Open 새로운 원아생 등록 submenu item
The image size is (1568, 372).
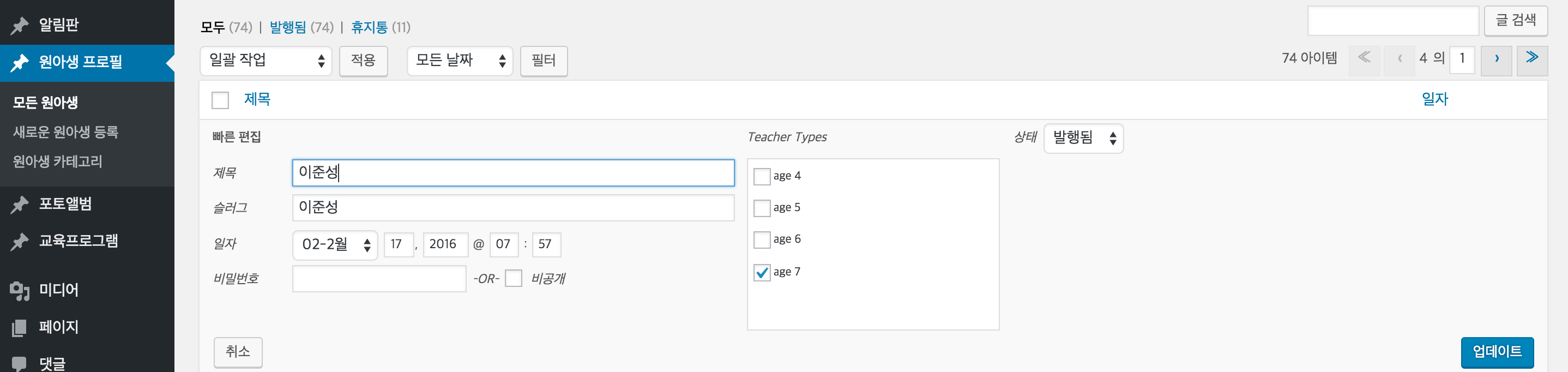66,132
